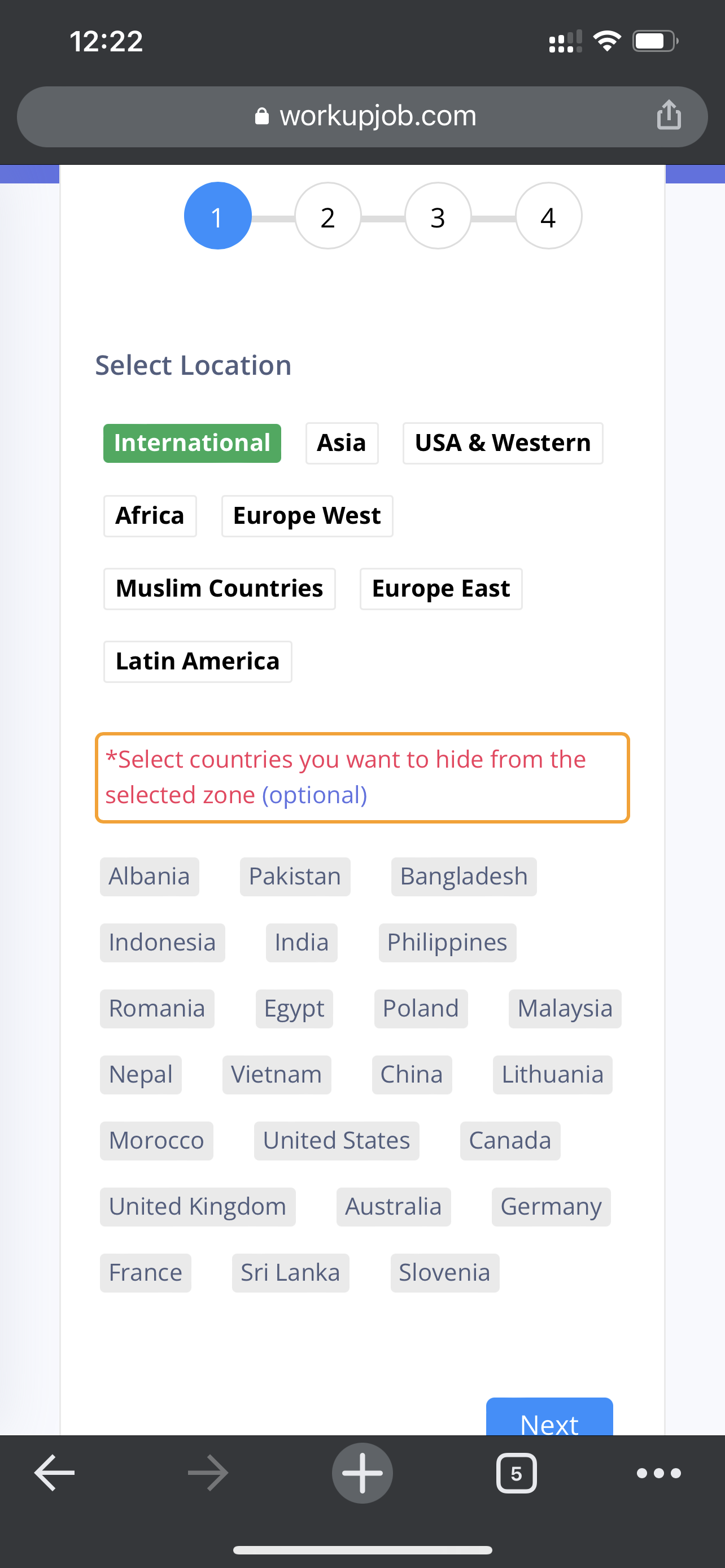Tap the browser forward arrow
The height and width of the screenshot is (1568, 725).
pyautogui.click(x=208, y=1473)
